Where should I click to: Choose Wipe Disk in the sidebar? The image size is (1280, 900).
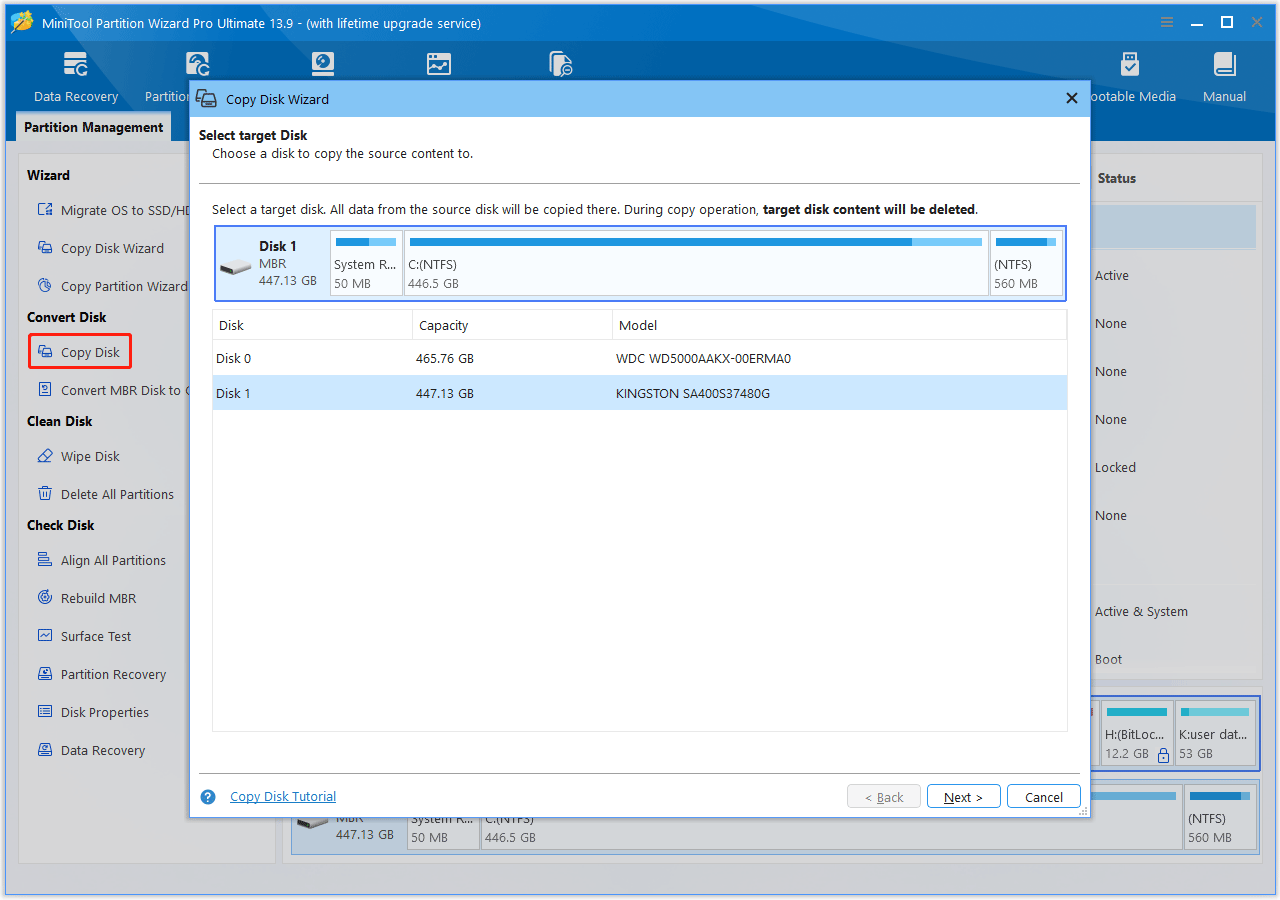point(79,456)
